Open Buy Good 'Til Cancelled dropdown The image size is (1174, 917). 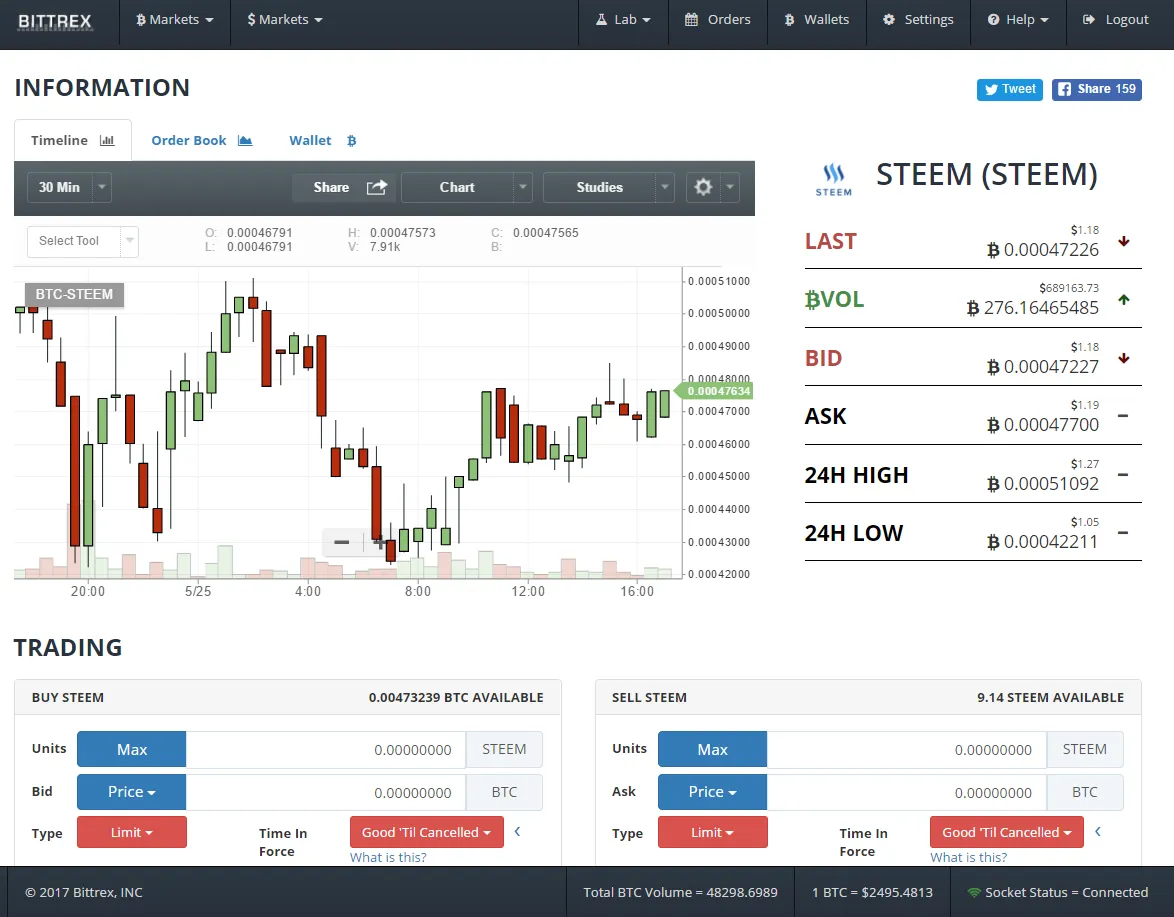click(427, 832)
